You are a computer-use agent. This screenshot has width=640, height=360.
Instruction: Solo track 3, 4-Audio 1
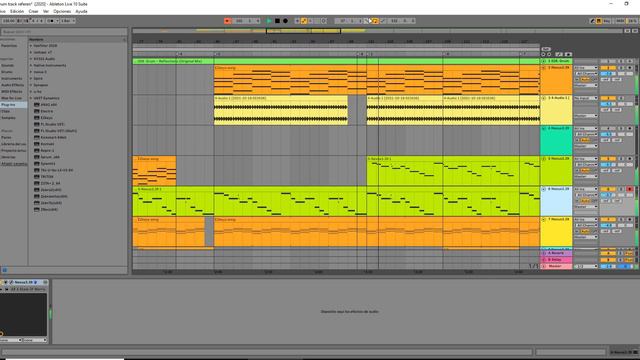(621, 98)
